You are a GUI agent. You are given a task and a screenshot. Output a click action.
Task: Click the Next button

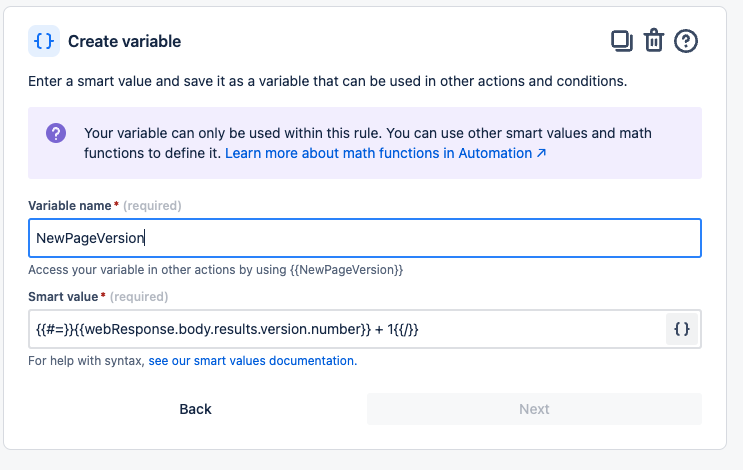(534, 409)
